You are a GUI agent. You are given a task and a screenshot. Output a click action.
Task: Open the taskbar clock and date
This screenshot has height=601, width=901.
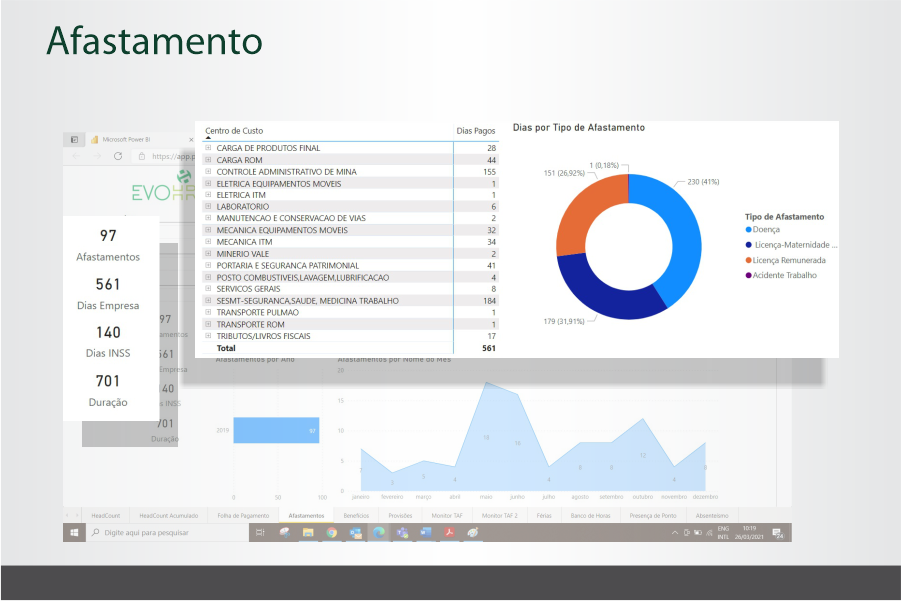point(749,533)
